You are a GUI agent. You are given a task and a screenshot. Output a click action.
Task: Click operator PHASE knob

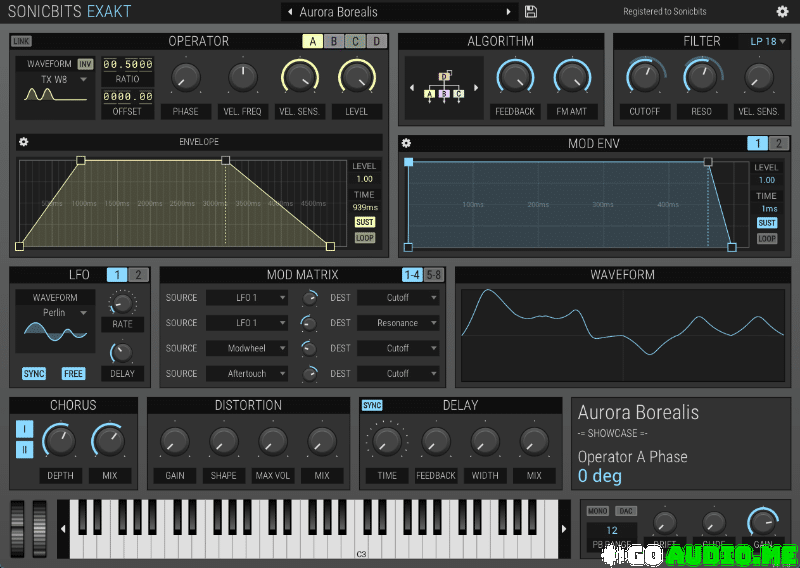186,78
